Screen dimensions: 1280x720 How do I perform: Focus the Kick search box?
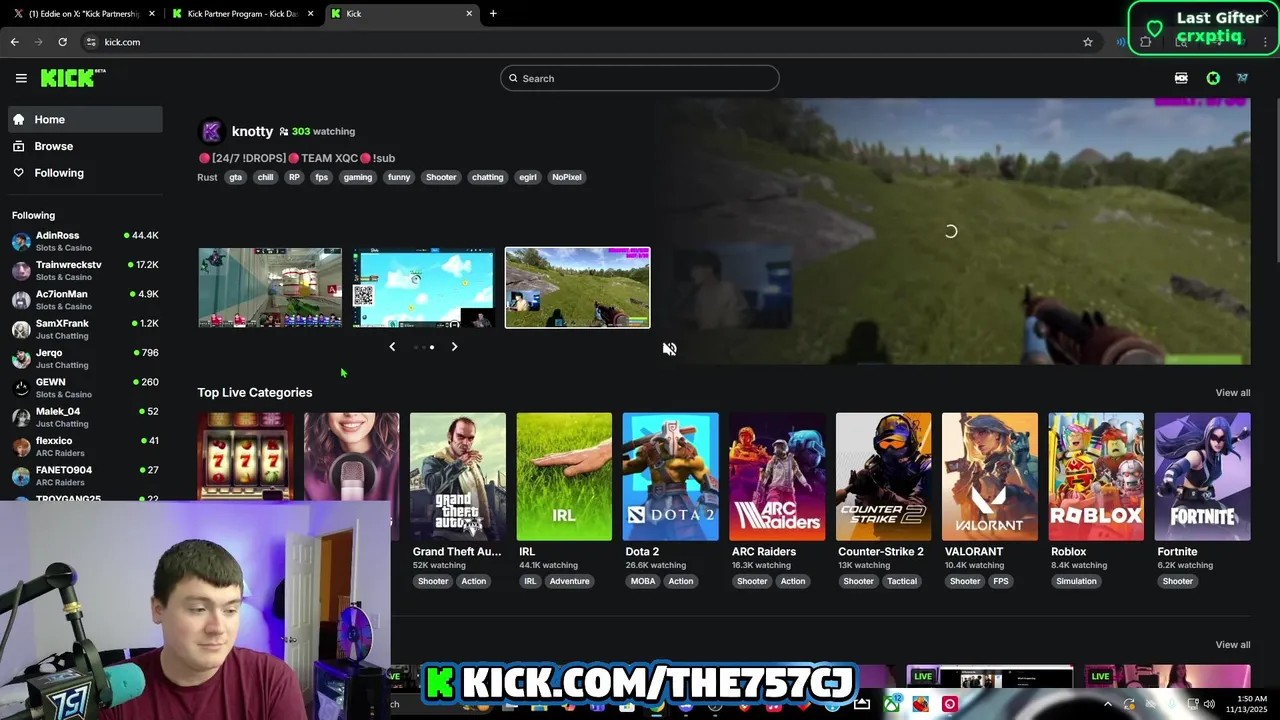(640, 78)
